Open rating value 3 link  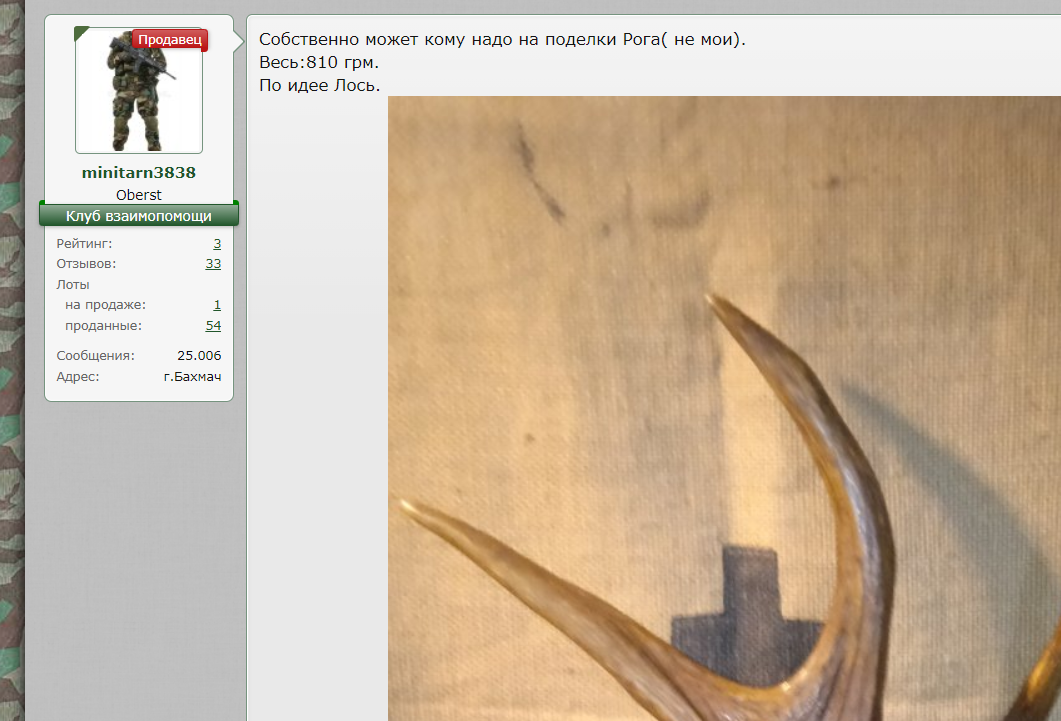pos(217,244)
